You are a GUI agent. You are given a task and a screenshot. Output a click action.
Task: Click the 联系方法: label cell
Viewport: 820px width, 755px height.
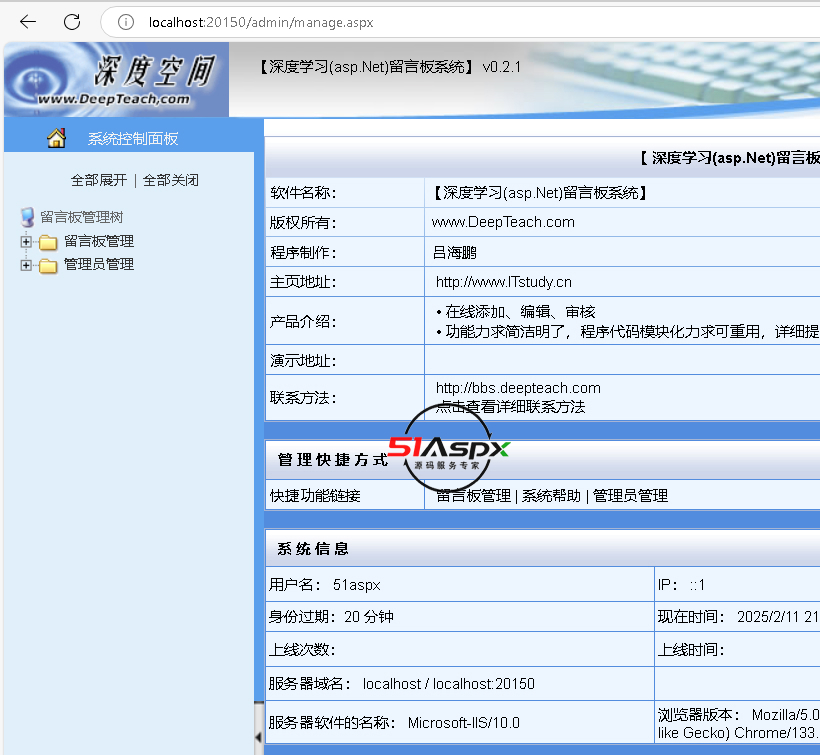click(x=345, y=398)
